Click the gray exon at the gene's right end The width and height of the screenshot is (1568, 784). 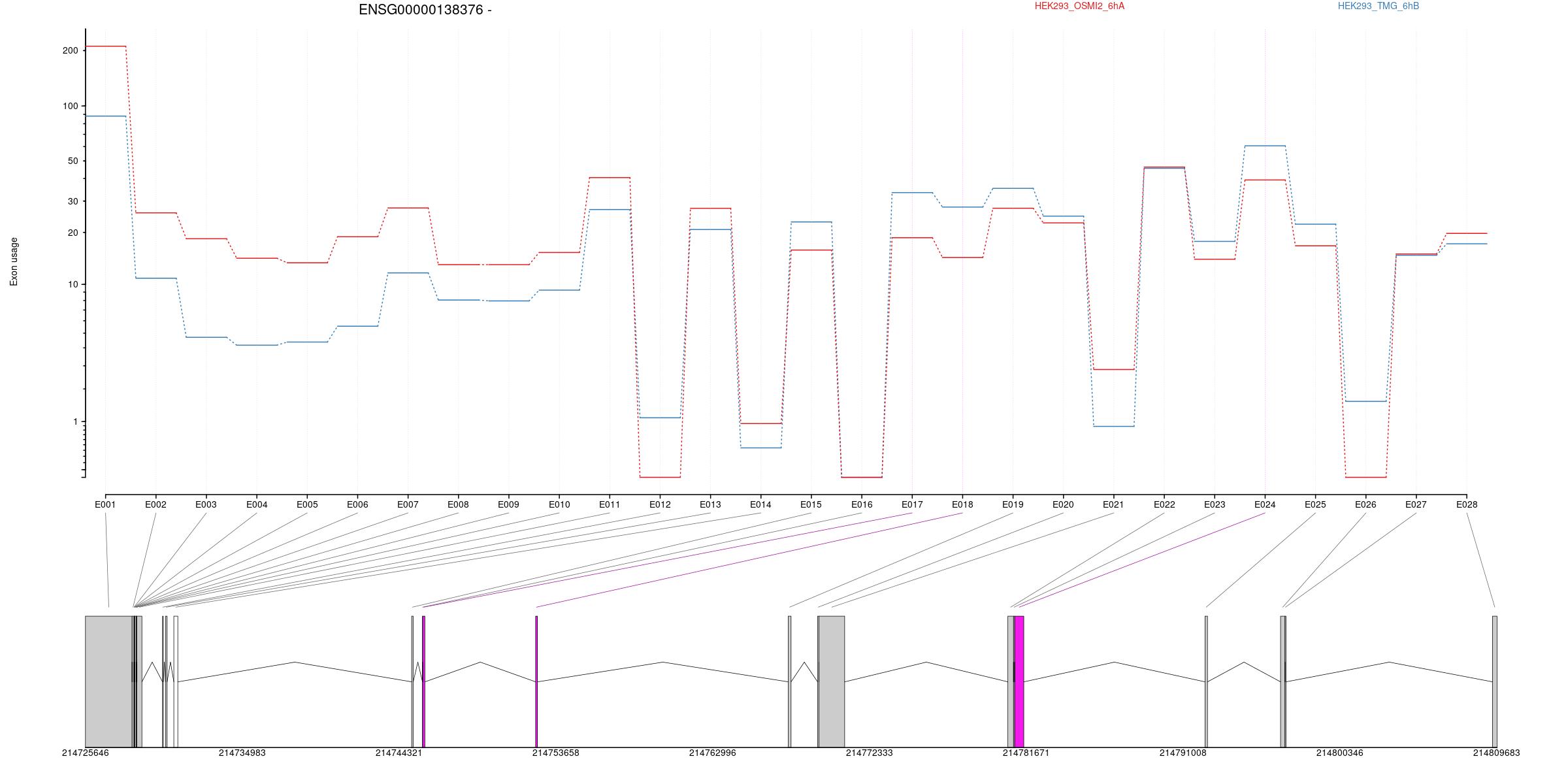[1495, 681]
